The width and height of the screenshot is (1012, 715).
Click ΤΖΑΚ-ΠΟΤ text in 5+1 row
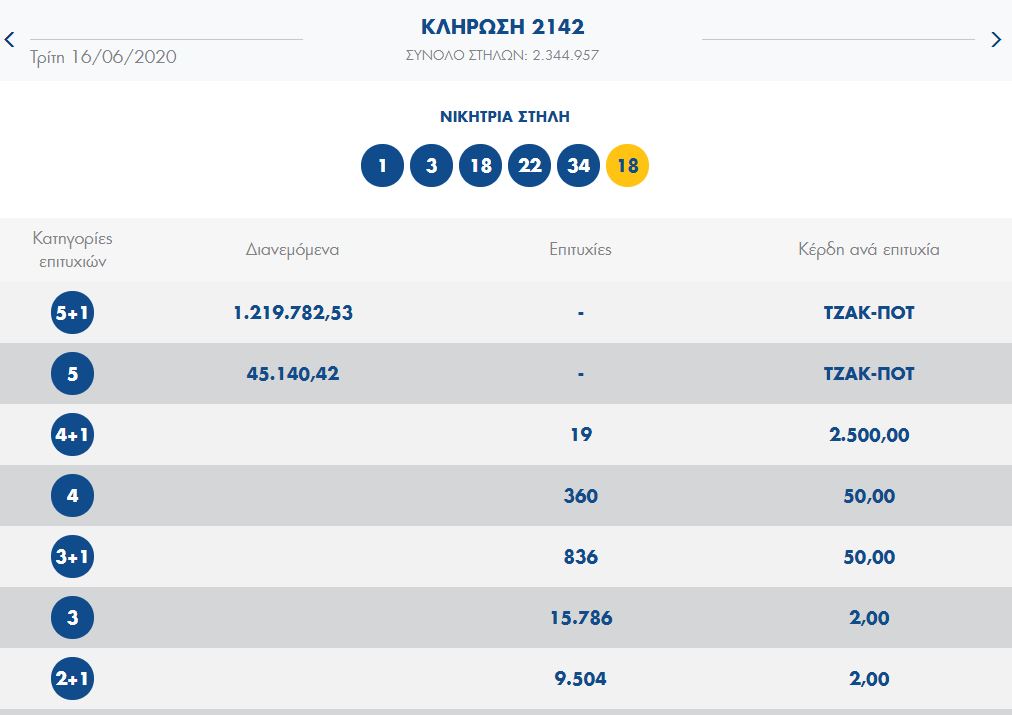(869, 313)
